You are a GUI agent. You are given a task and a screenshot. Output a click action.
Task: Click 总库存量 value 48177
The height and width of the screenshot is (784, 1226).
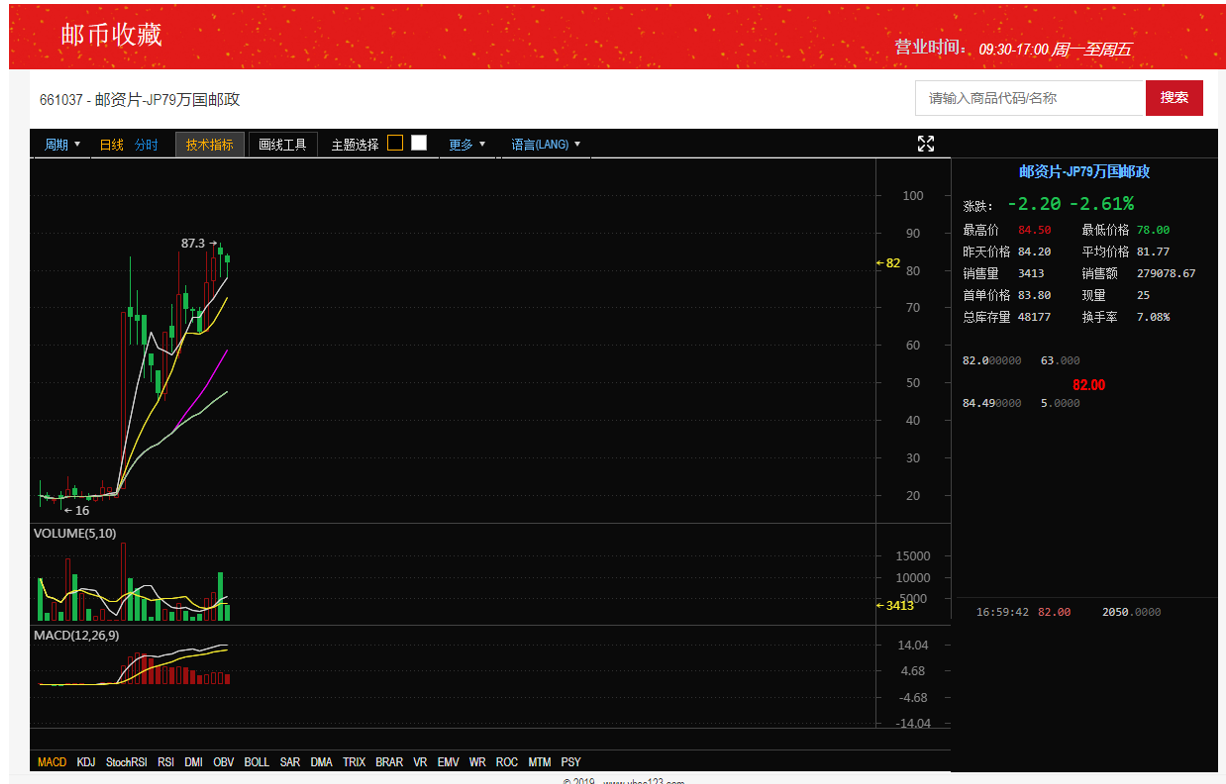(x=1034, y=317)
